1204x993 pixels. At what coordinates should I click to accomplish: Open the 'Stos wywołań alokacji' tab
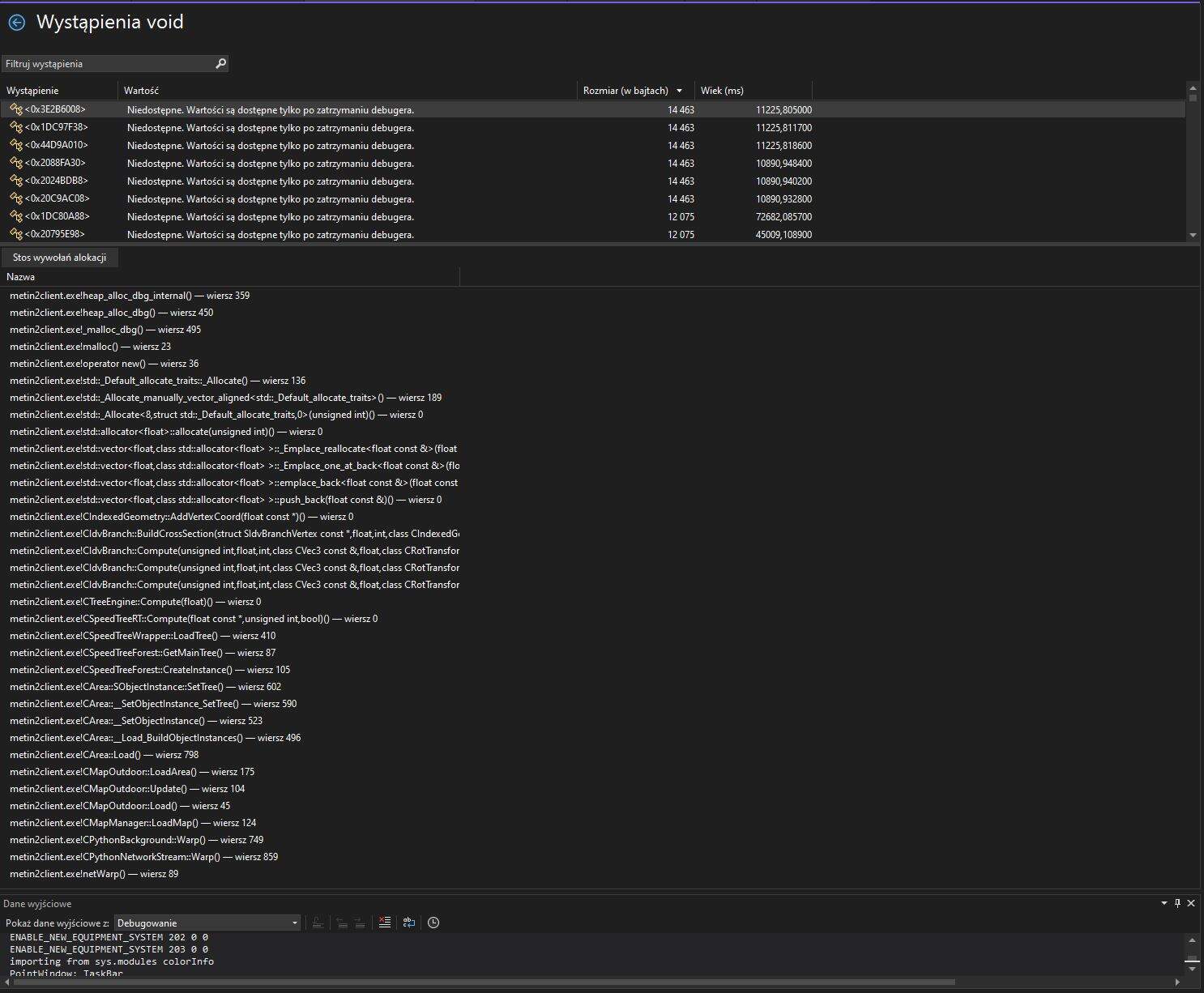[x=59, y=258]
